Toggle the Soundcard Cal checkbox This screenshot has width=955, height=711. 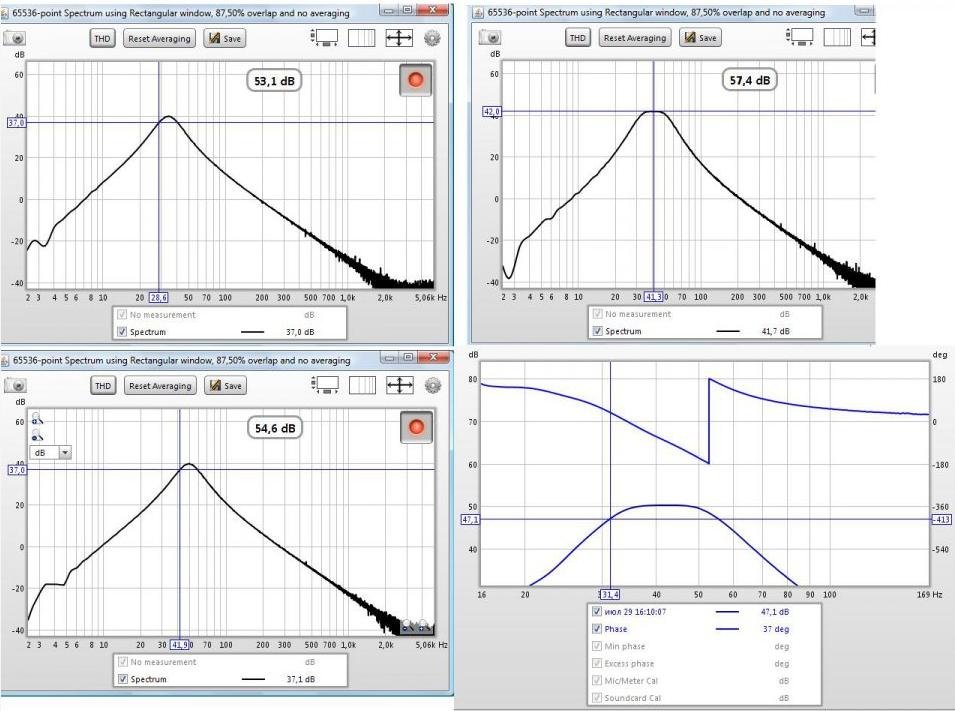(x=597, y=698)
